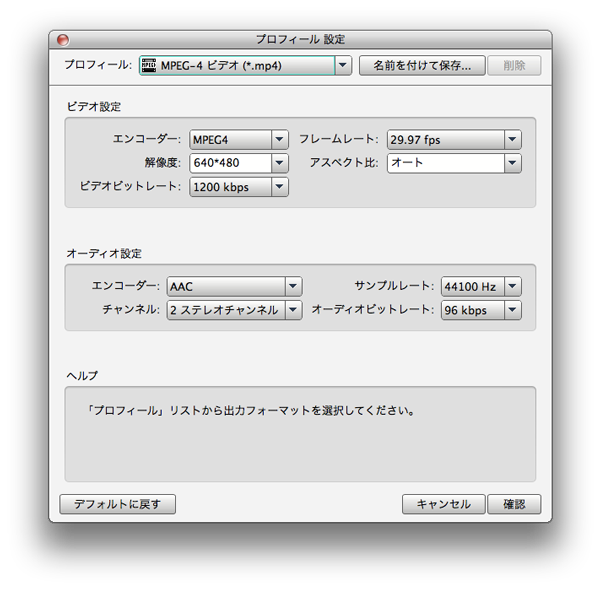Open the プロフィール format dropdown arrow
Image resolution: width=600 pixels, height=589 pixels.
coord(343,65)
